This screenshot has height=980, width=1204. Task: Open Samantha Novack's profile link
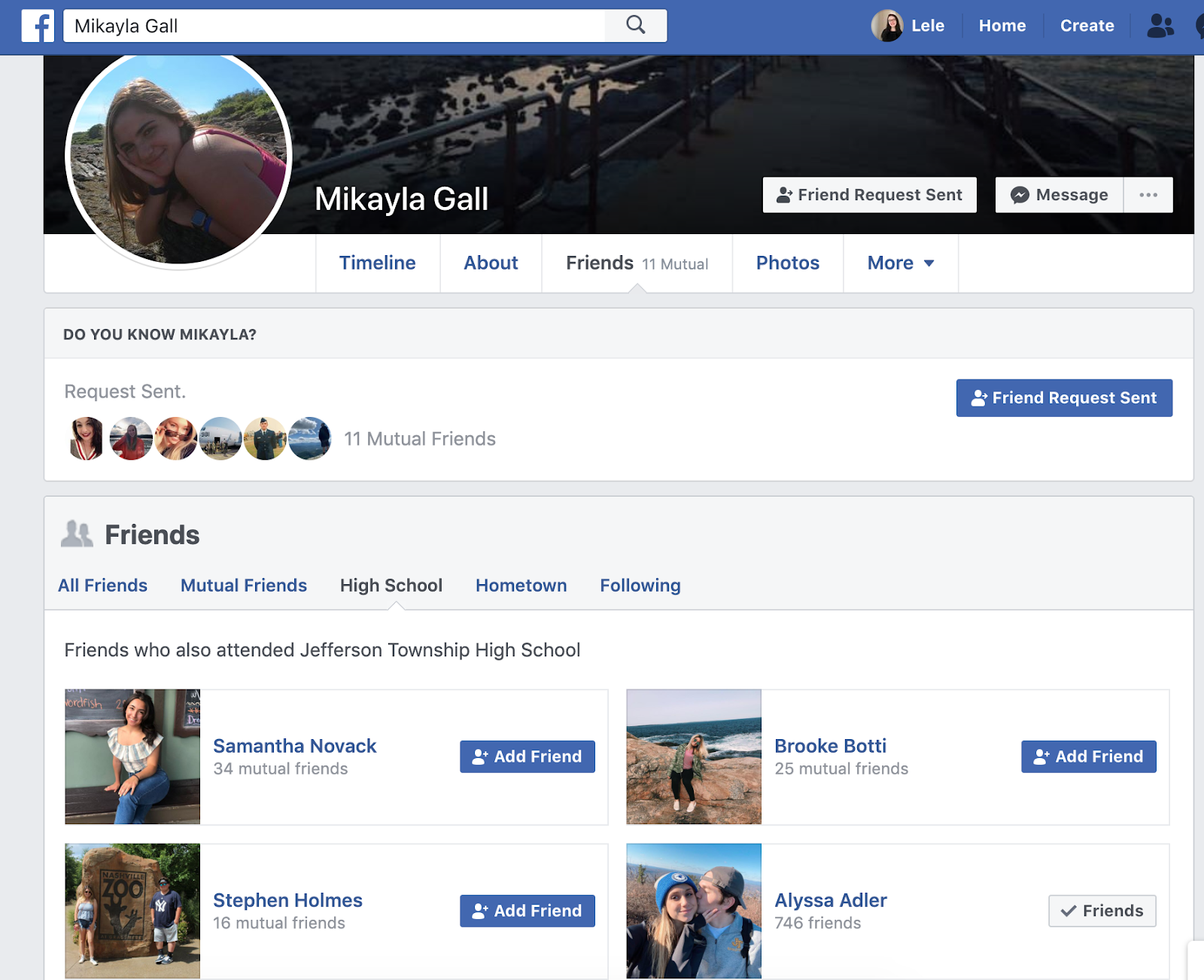(x=295, y=746)
